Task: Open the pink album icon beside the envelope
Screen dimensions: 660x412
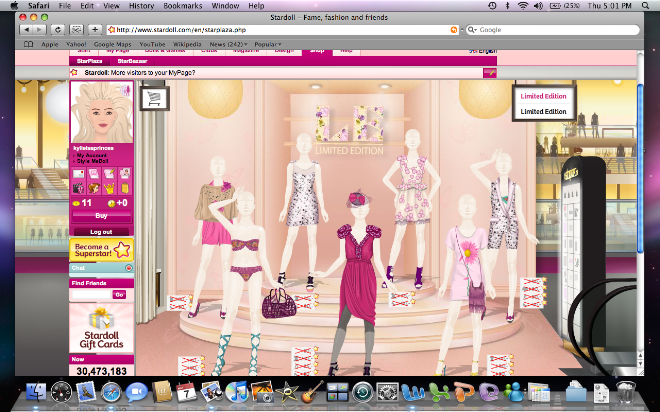Action: [x=93, y=173]
